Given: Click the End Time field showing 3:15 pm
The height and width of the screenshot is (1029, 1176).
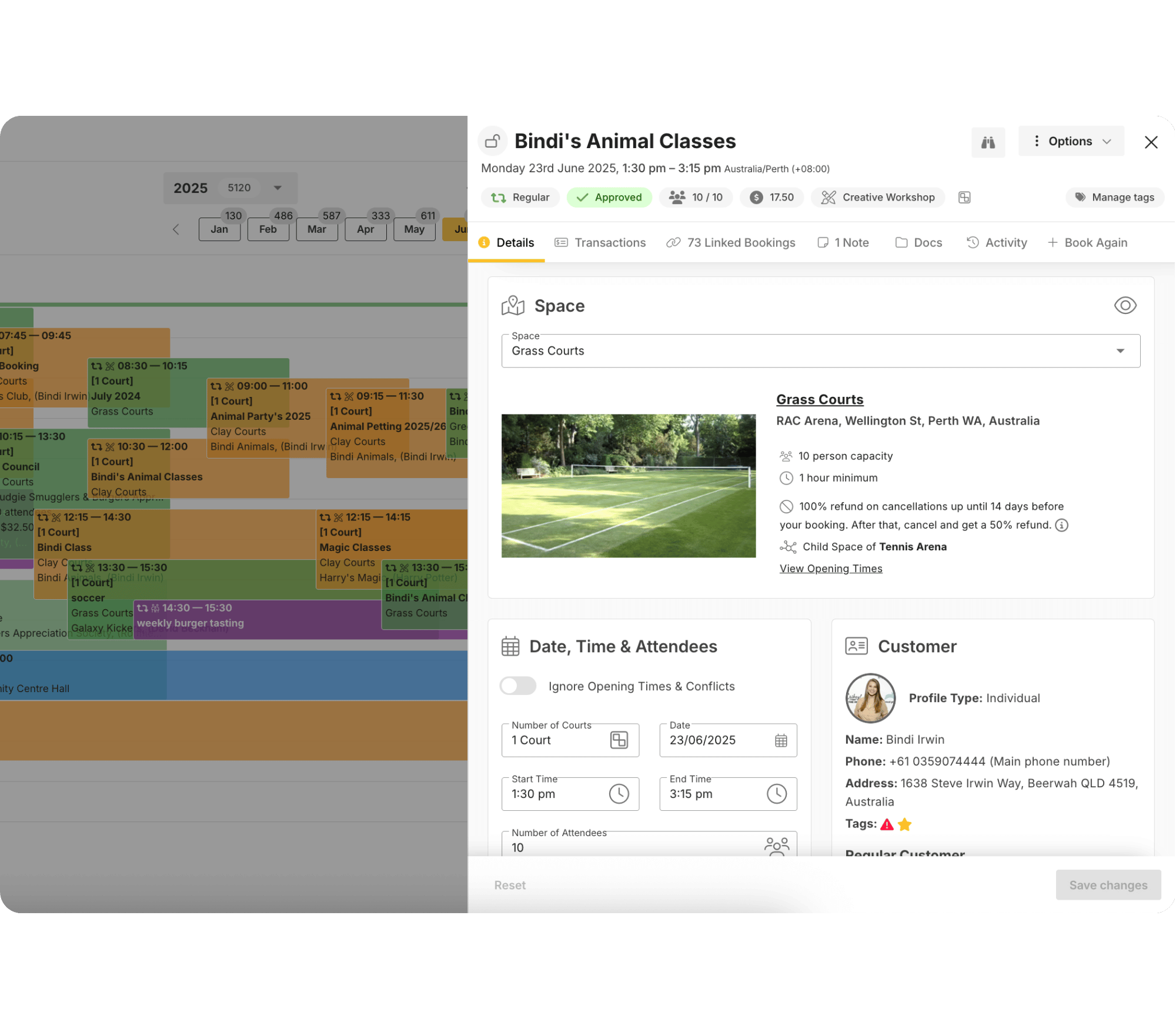Looking at the screenshot, I should click(727, 794).
